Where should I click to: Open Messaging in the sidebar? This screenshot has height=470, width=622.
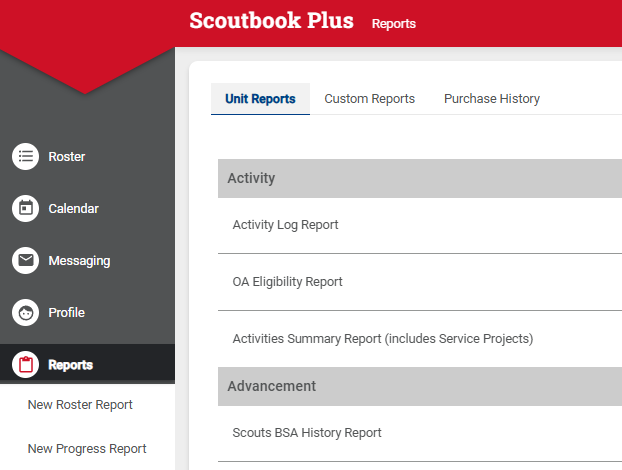pos(79,261)
